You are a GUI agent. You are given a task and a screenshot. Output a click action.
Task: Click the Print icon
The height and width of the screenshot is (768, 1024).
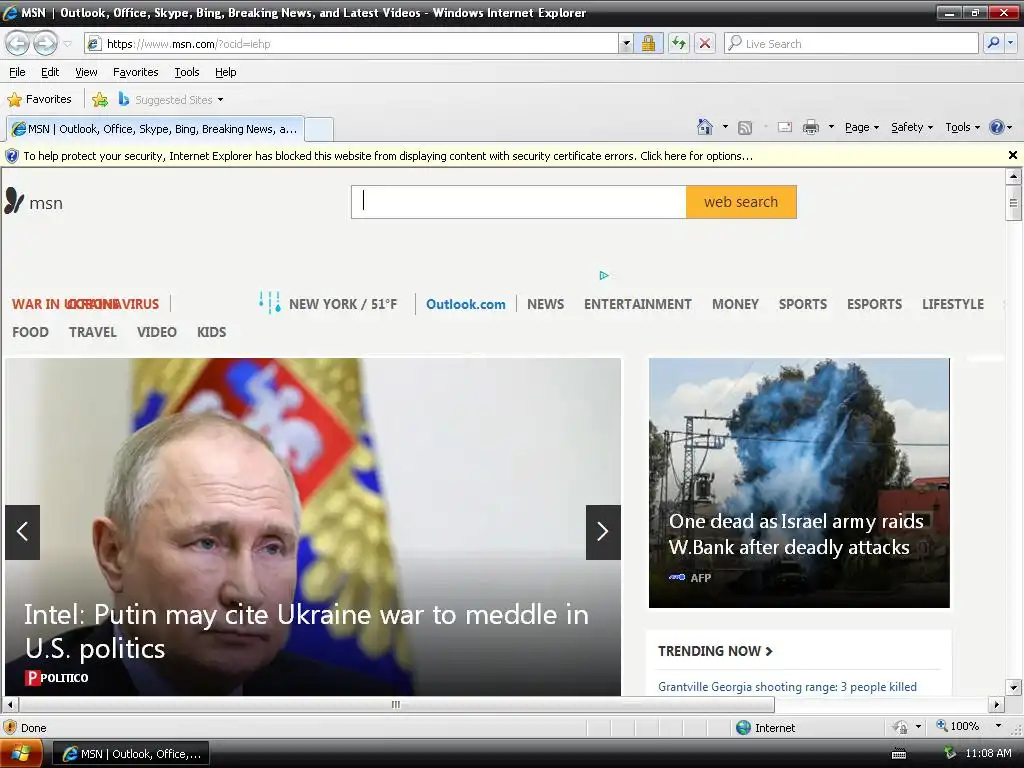[x=810, y=127]
